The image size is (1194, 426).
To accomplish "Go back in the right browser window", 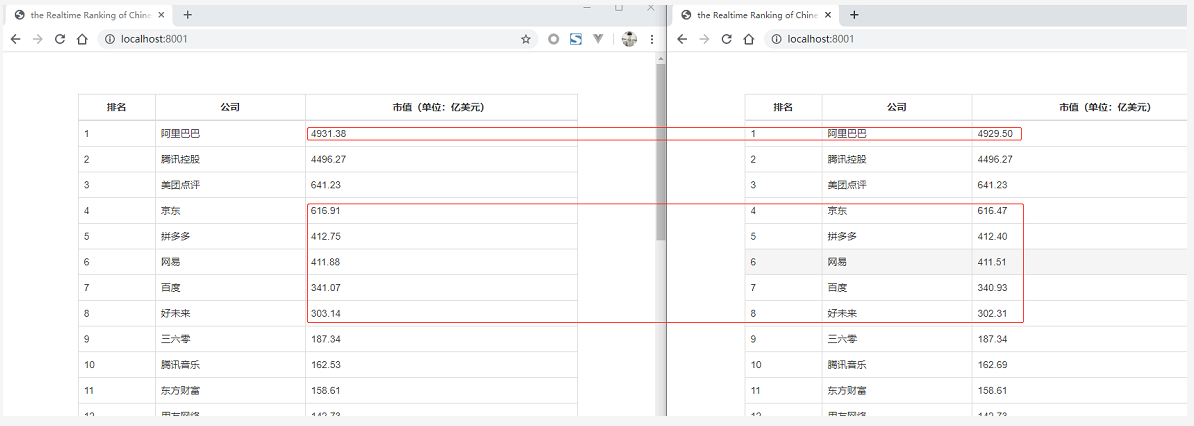I will 682,39.
